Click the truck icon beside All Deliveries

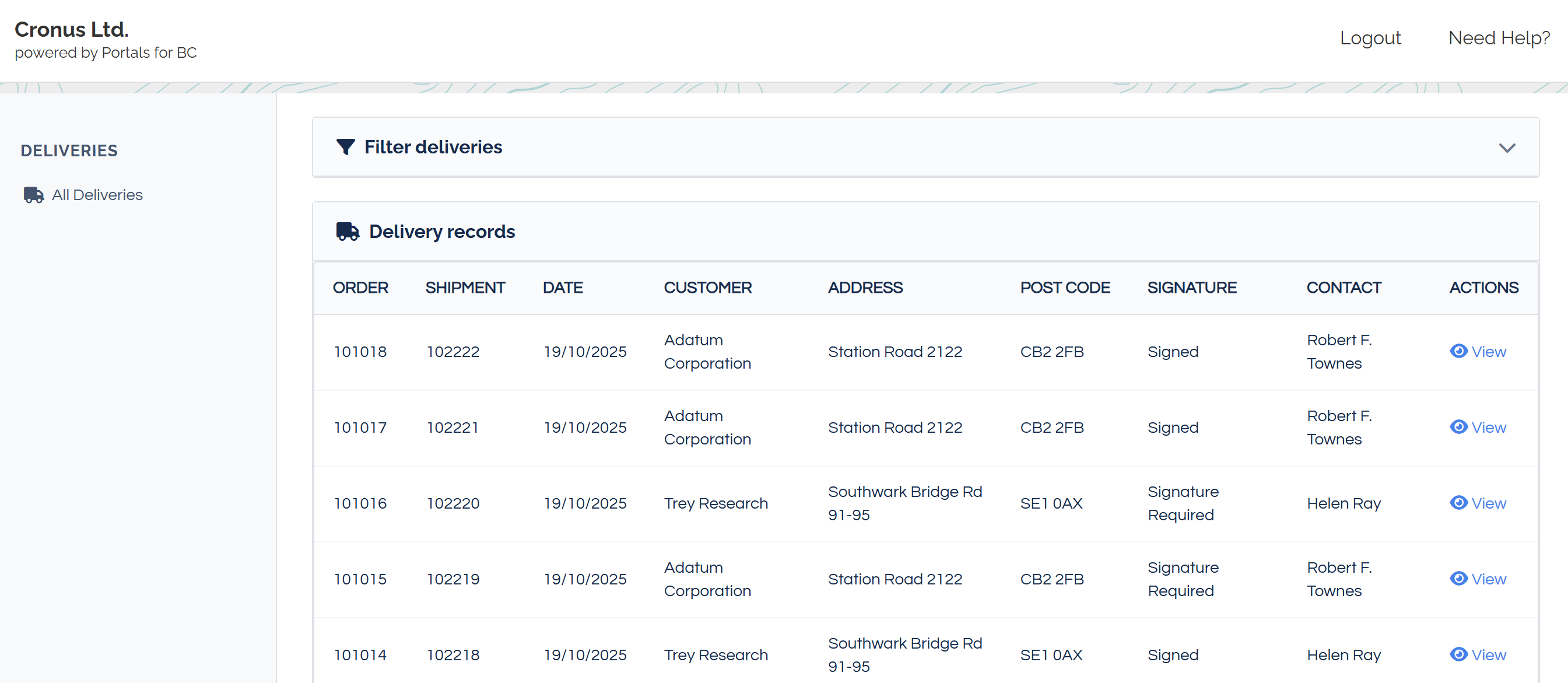tap(32, 195)
